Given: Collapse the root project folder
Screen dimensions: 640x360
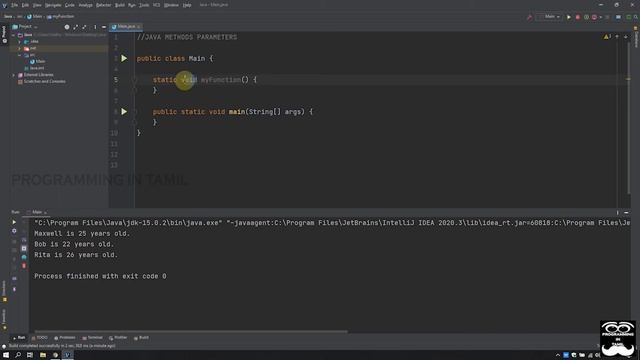Looking at the screenshot, I should point(13,35).
